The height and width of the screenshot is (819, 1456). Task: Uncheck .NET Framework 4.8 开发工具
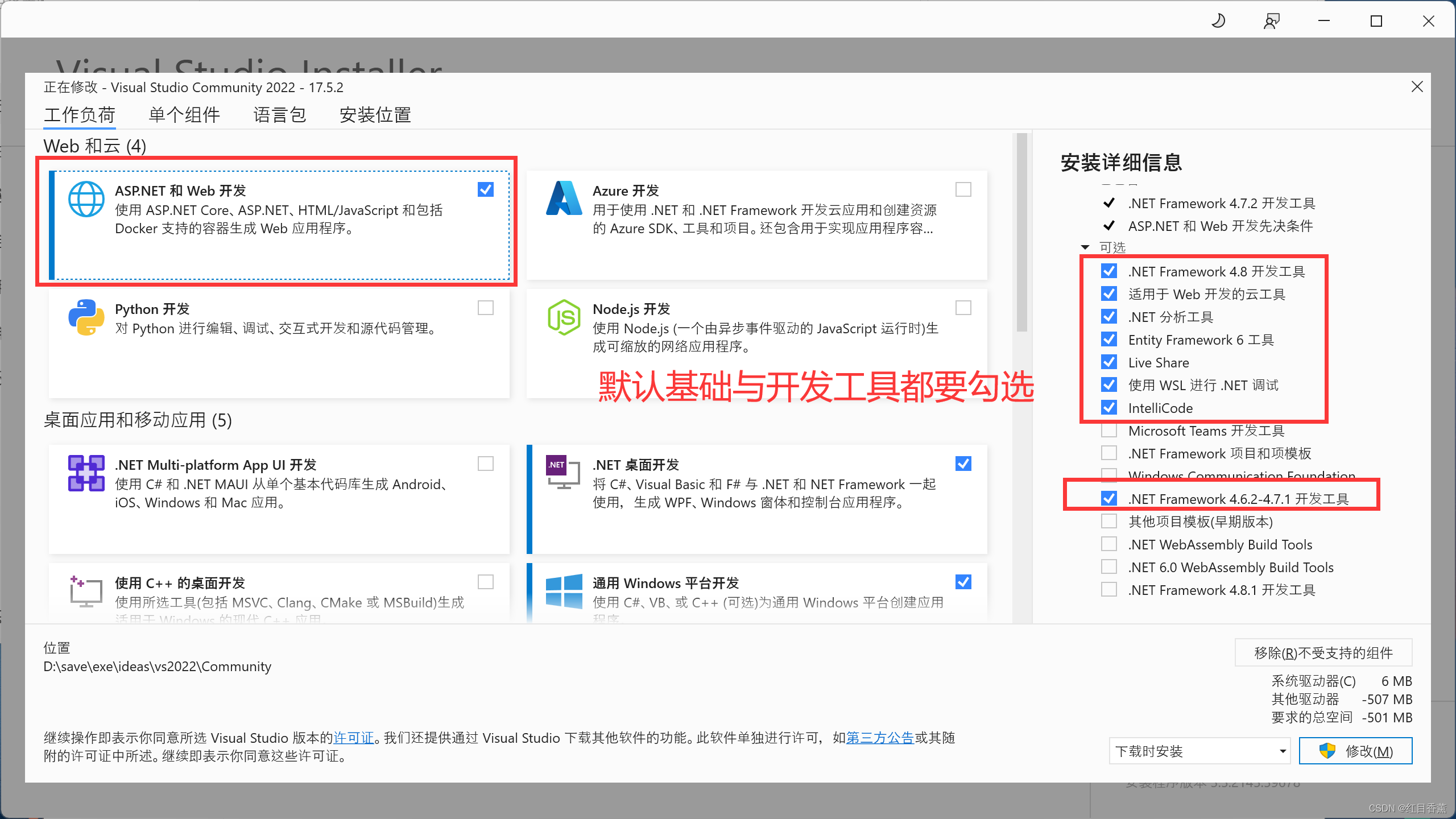coord(1108,271)
